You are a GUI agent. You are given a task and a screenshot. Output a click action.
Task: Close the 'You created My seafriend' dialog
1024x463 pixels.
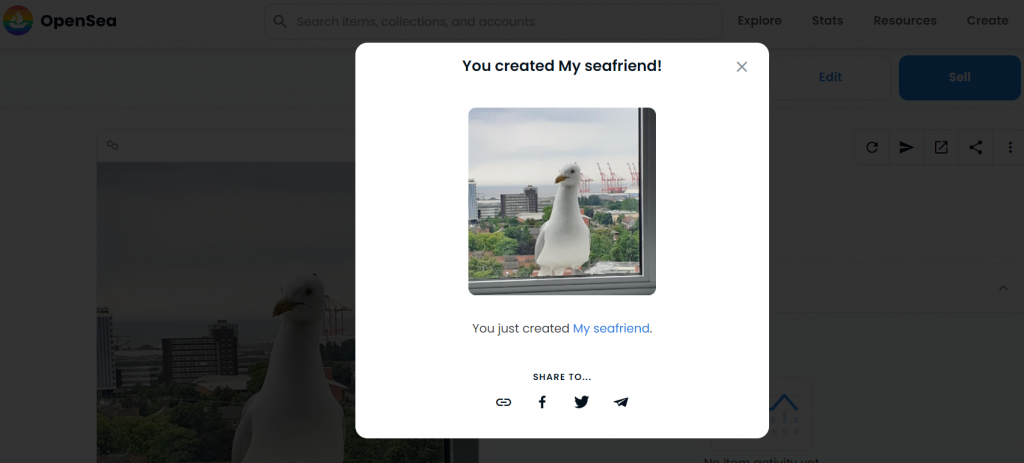[741, 67]
